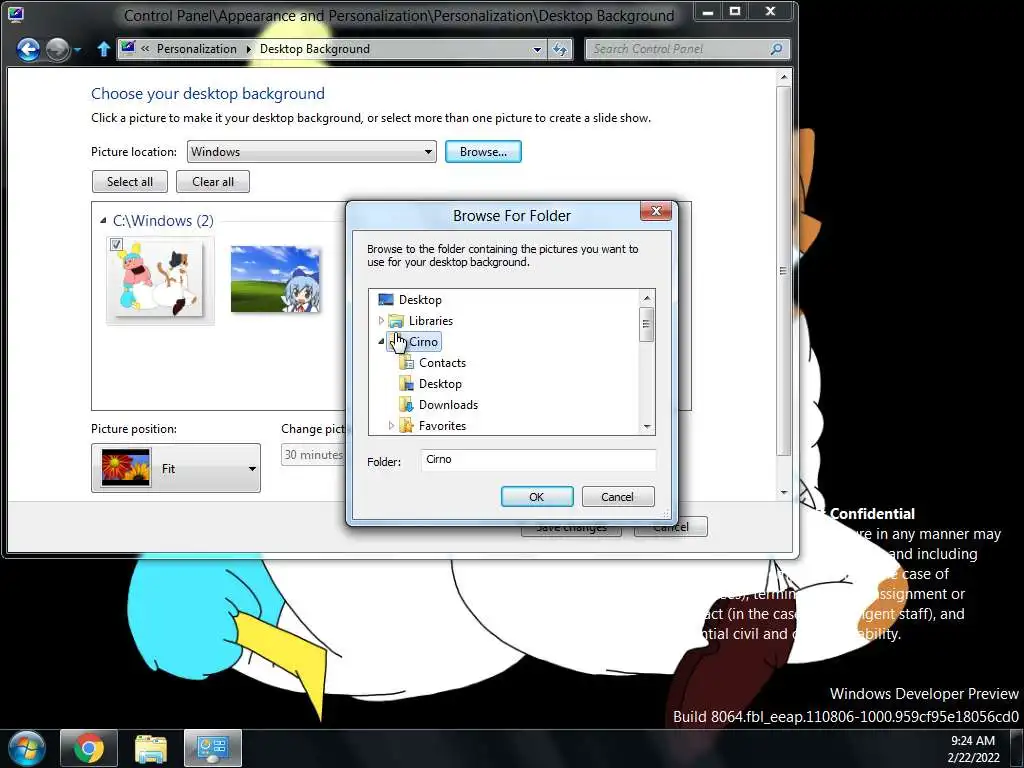Click the taskbar clock 9:24 AM

tap(972, 741)
